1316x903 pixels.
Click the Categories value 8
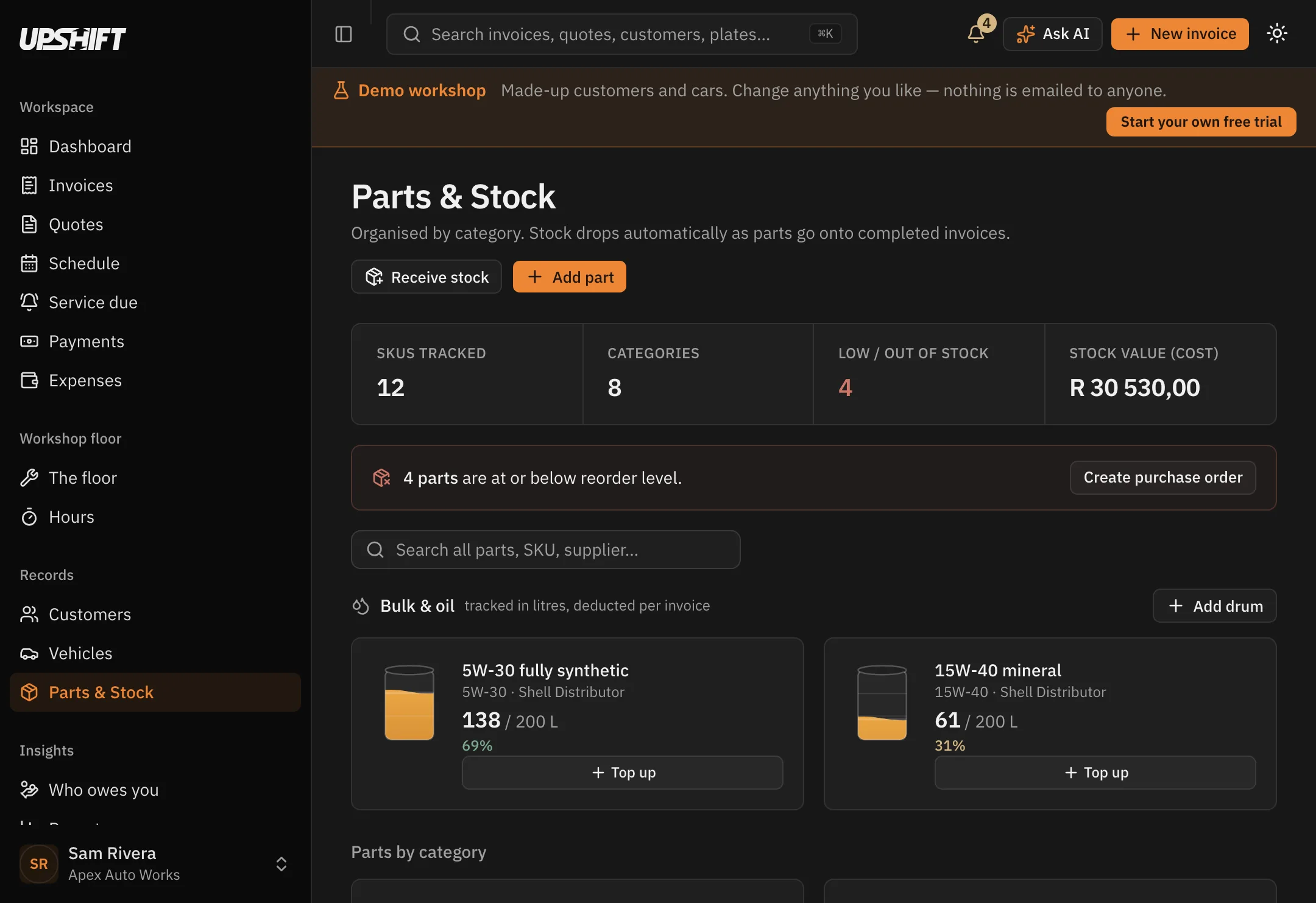614,388
